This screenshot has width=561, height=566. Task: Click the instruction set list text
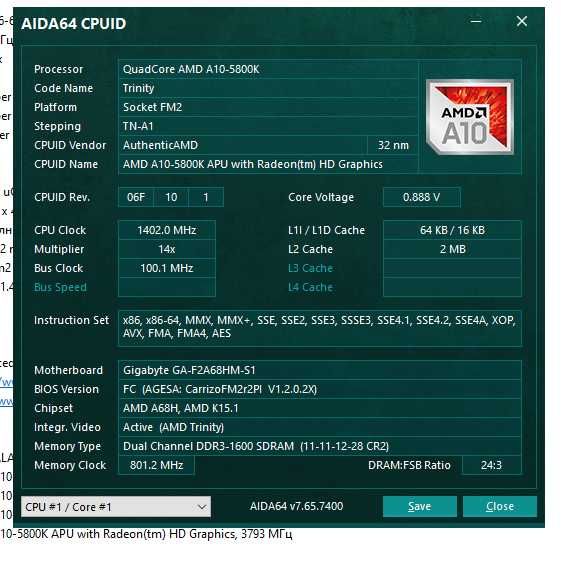coord(319,327)
